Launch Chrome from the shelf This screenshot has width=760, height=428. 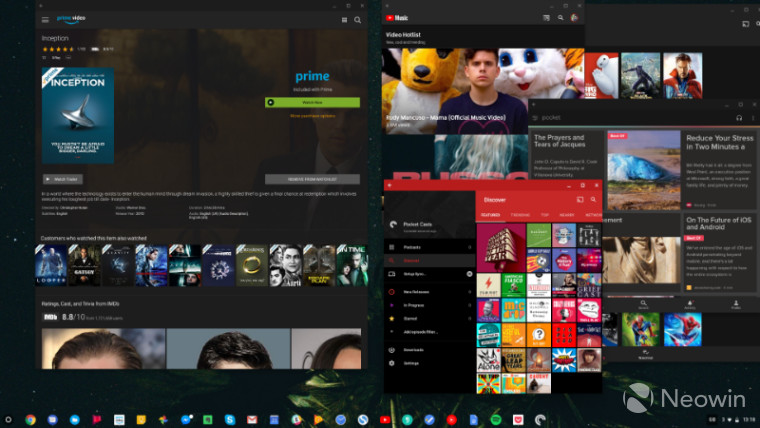pos(31,420)
